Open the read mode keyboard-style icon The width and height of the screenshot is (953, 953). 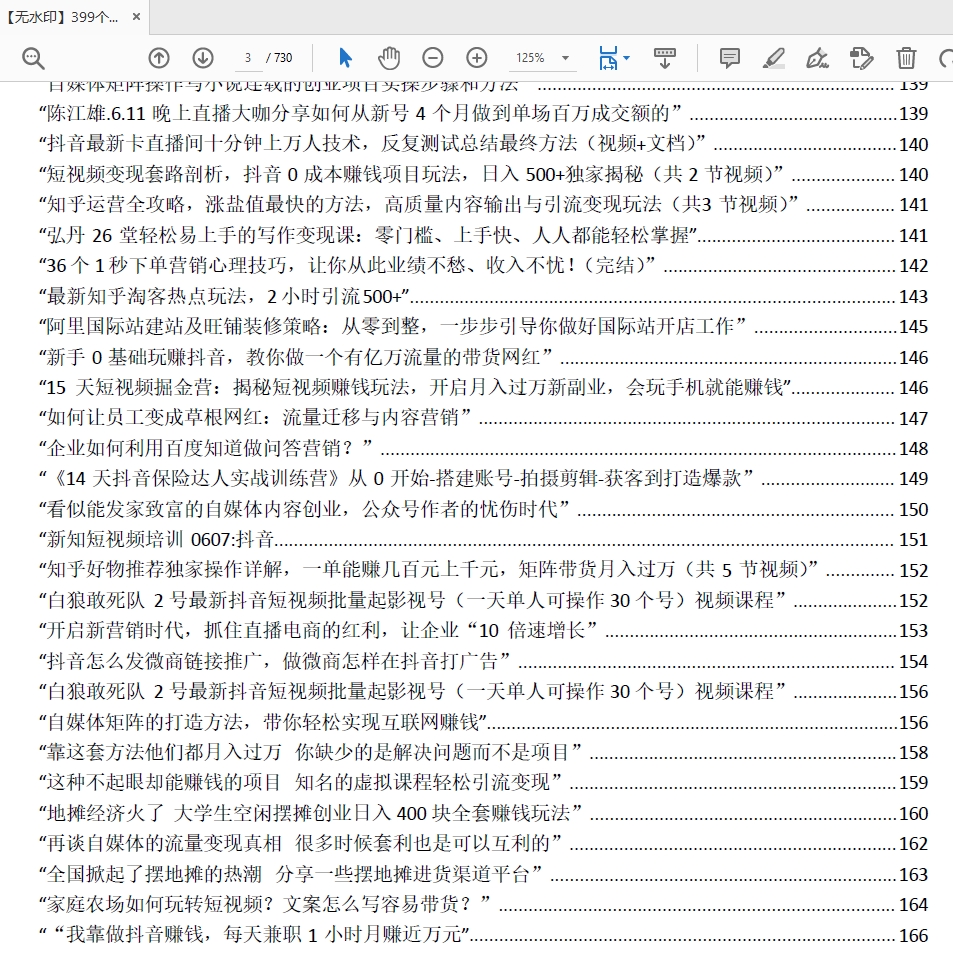[x=664, y=58]
